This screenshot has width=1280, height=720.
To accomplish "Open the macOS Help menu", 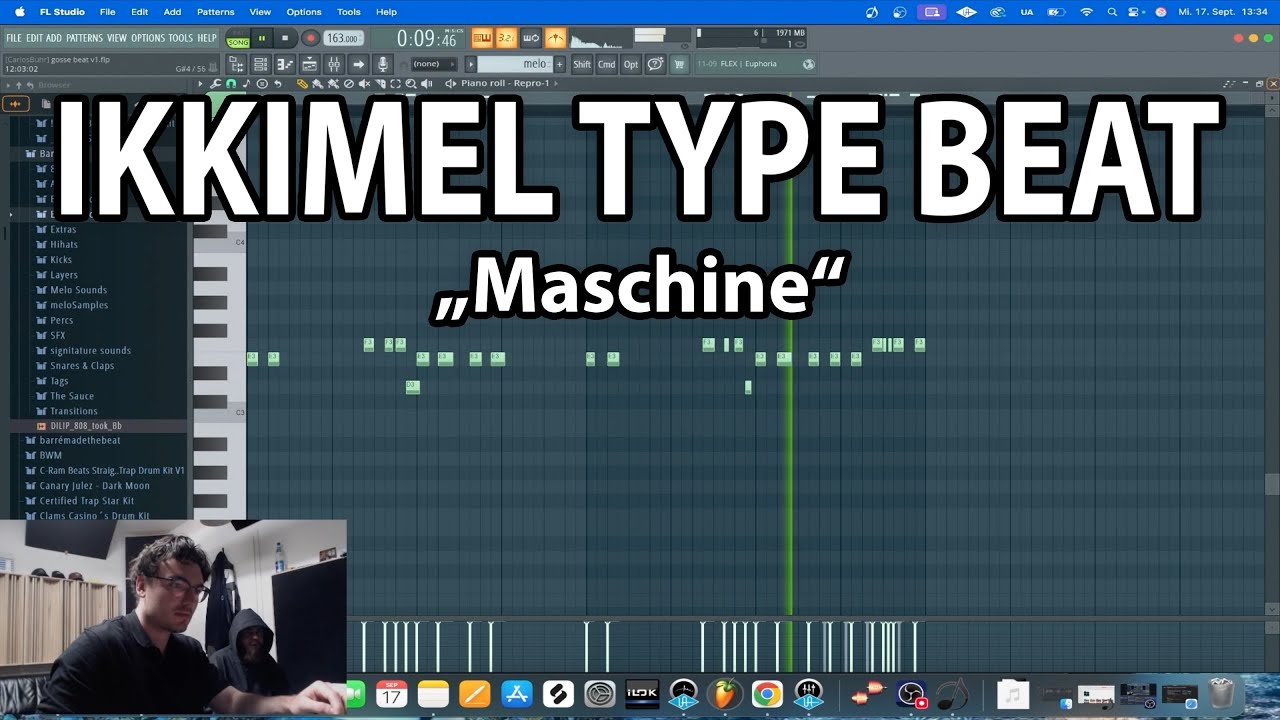I will [x=386, y=12].
